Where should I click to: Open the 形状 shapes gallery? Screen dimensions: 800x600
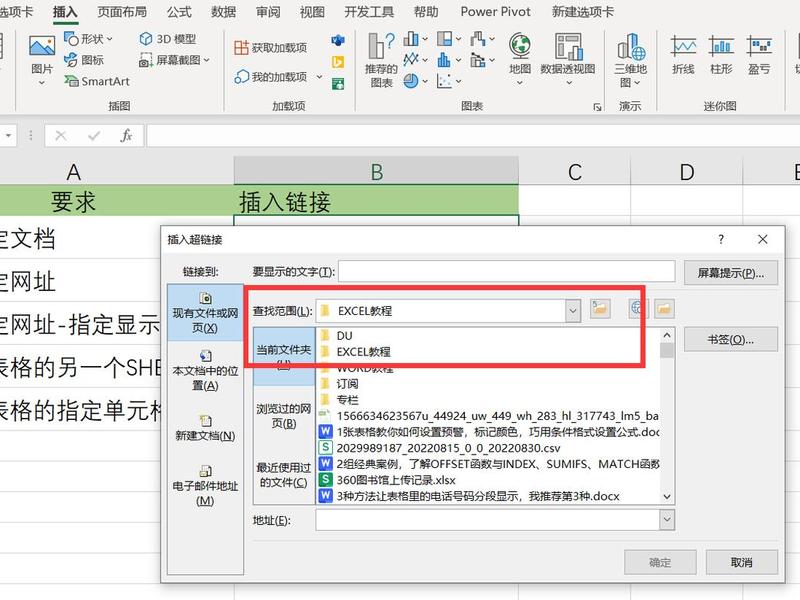[x=88, y=39]
